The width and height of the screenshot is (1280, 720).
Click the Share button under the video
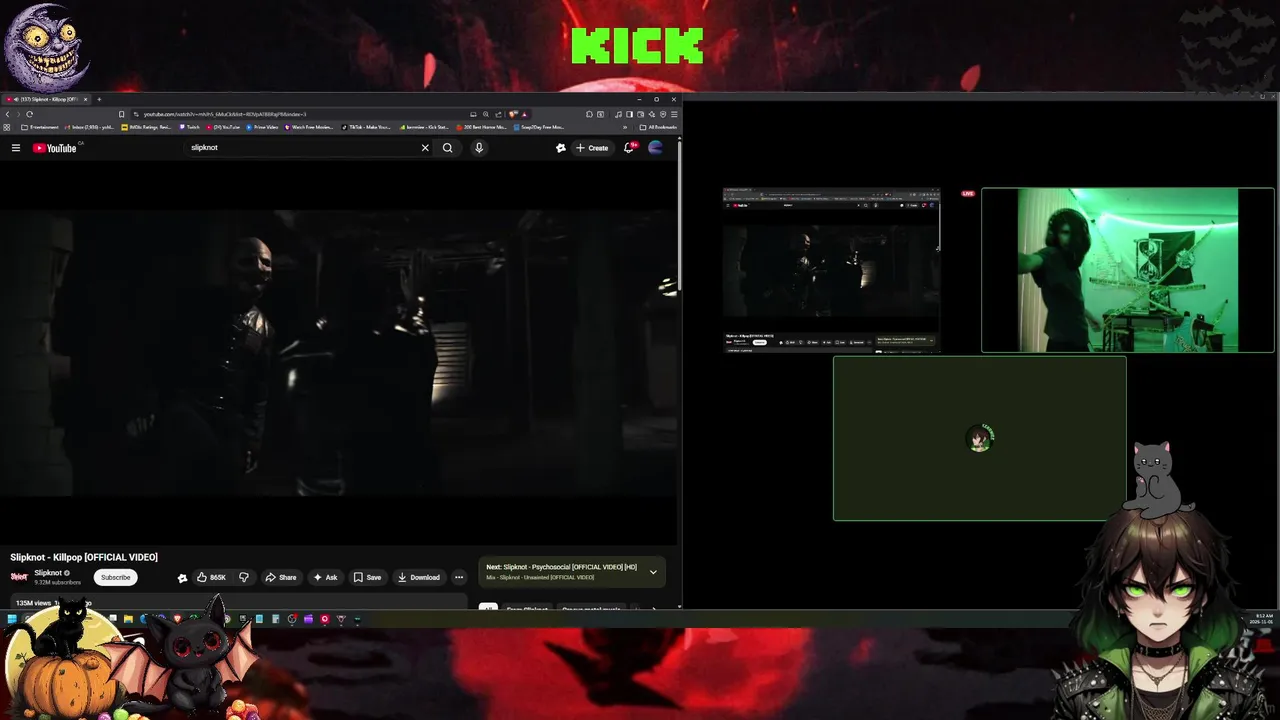point(280,577)
